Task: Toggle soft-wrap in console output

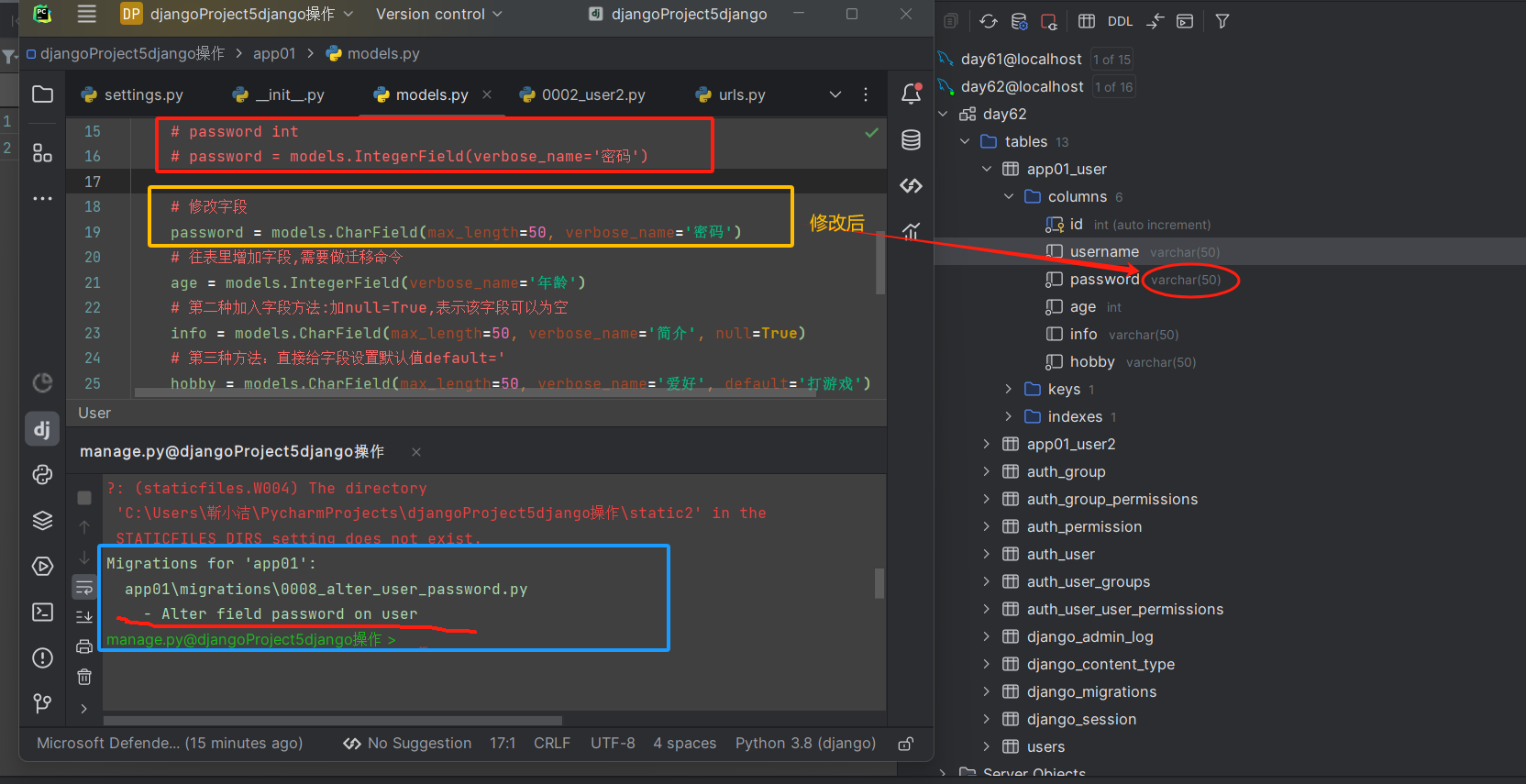Action: (x=84, y=588)
